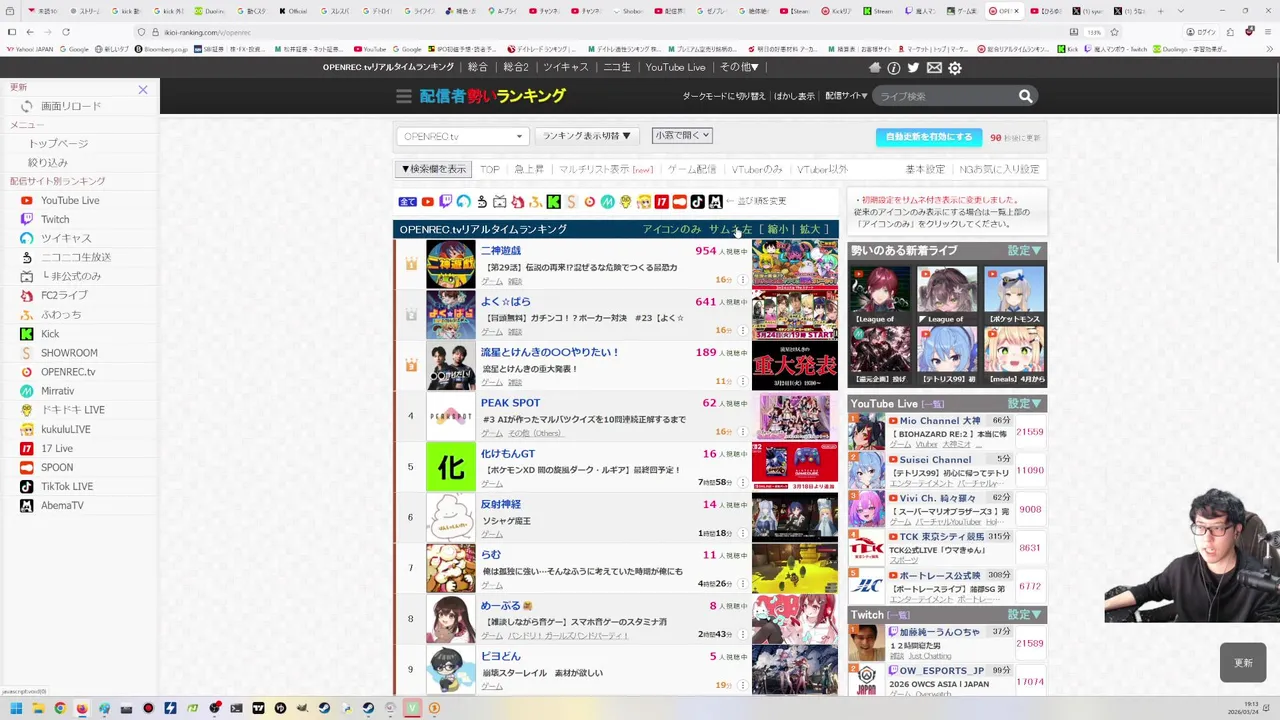
Task: Open the Twitter bird icon in header
Action: click(x=913, y=68)
